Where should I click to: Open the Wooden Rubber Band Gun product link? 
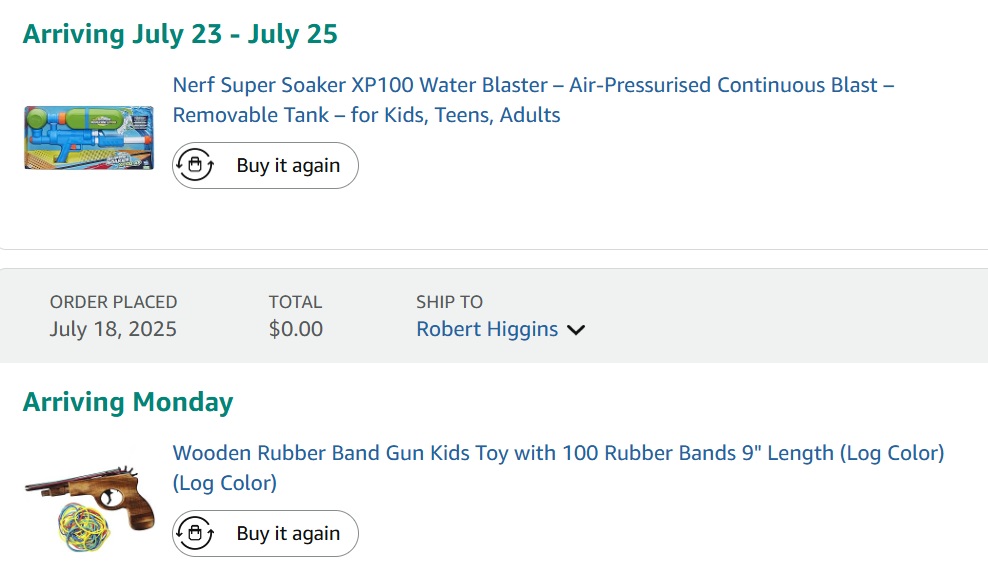[x=558, y=453]
